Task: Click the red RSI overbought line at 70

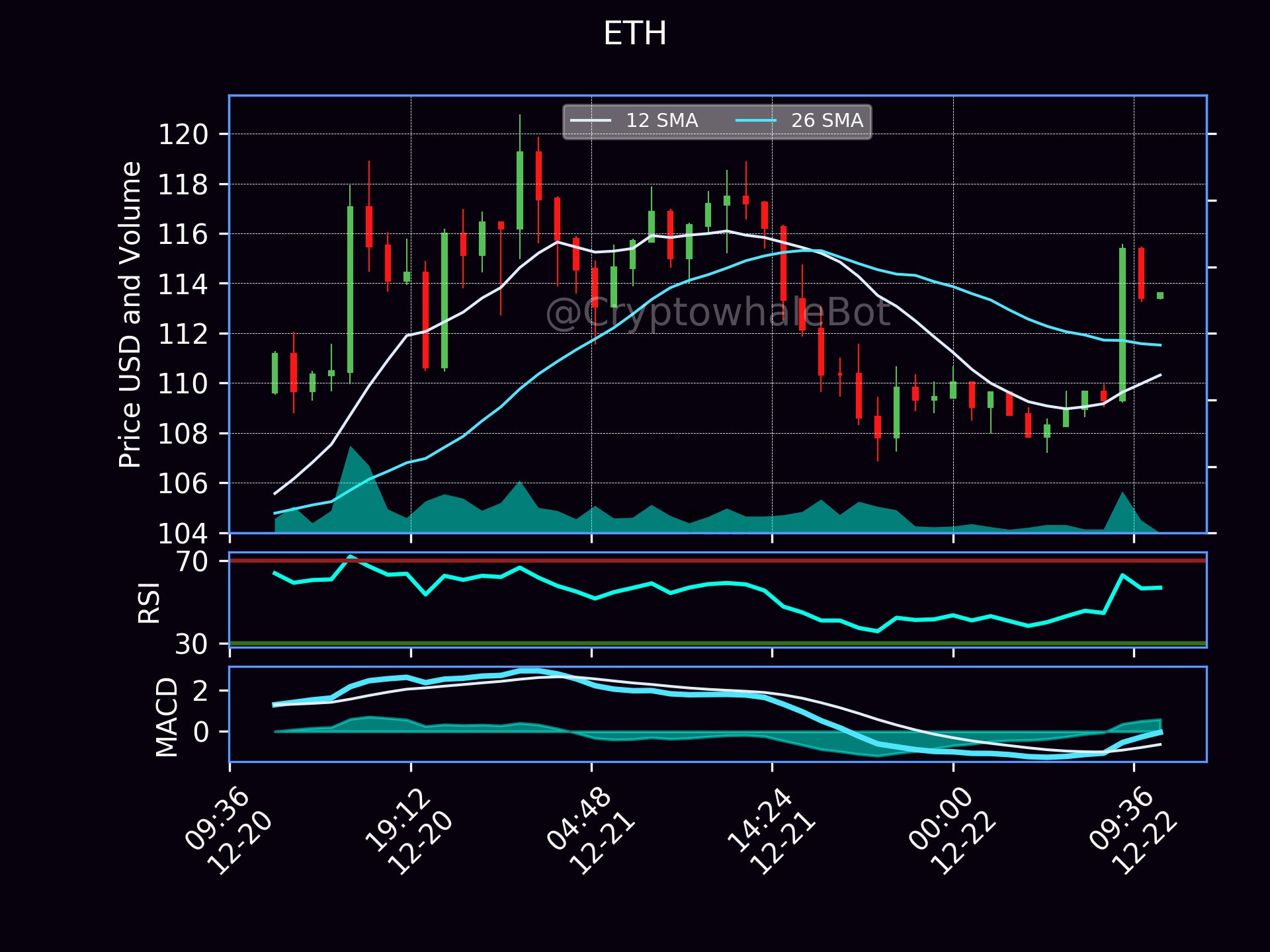Action: click(x=718, y=561)
